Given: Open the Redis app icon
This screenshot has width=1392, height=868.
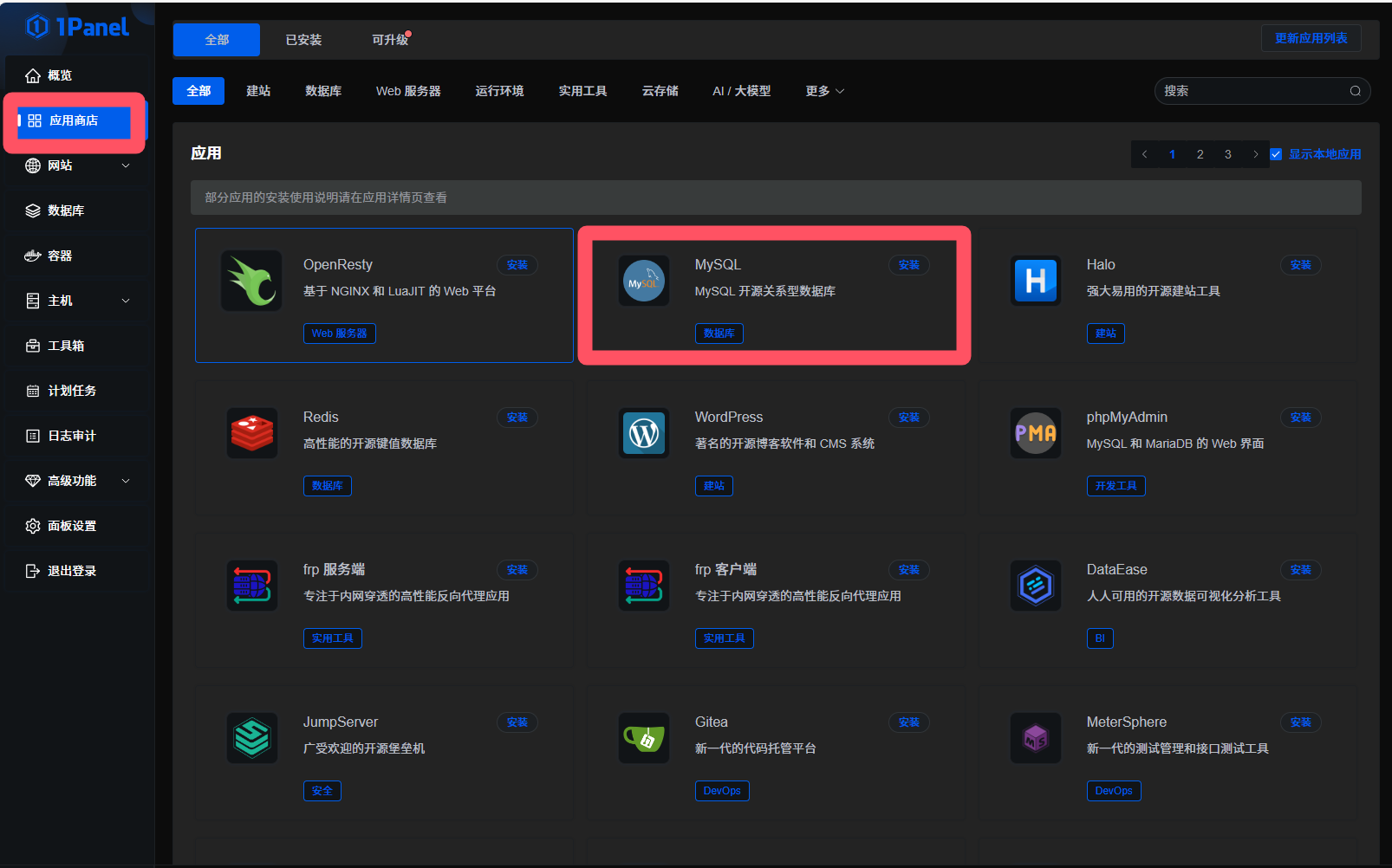Looking at the screenshot, I should 252,433.
